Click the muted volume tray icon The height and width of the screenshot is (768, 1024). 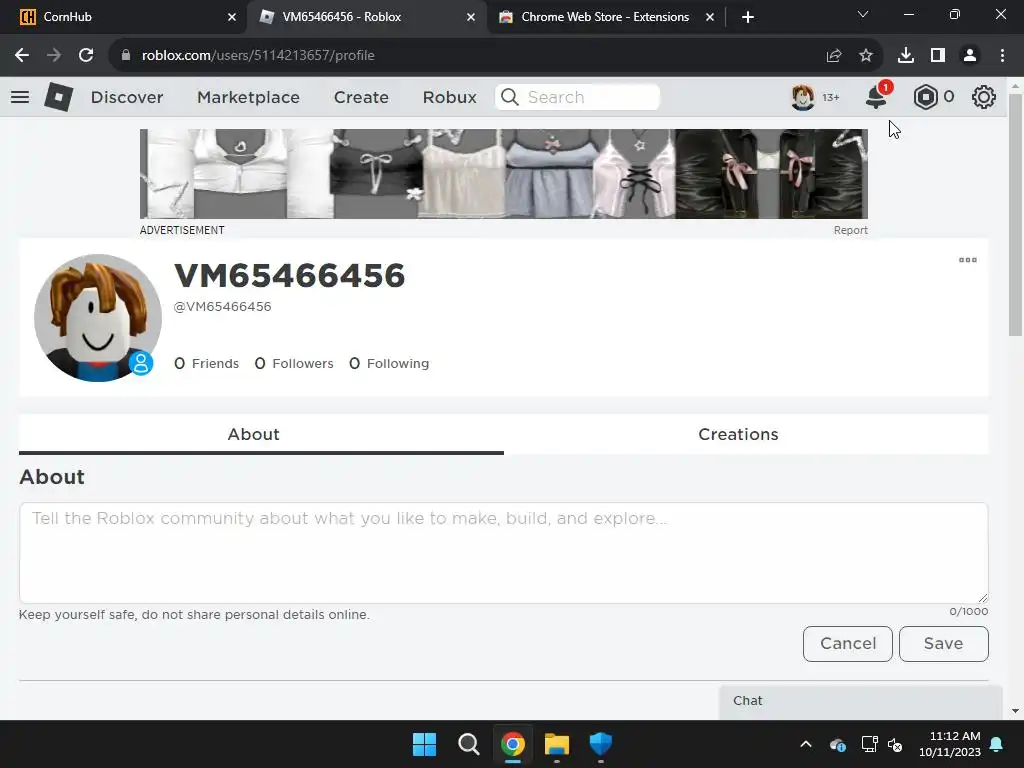click(895, 744)
